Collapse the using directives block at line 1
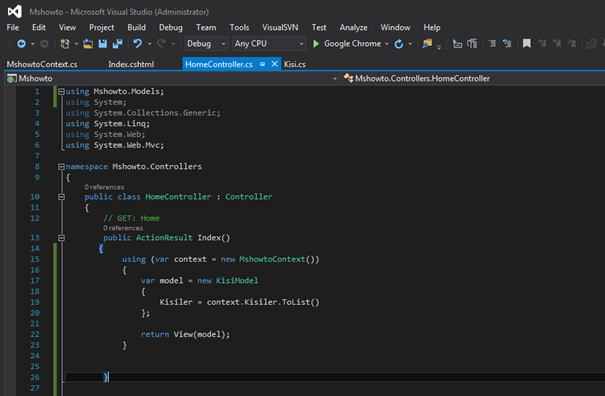 pyautogui.click(x=61, y=91)
